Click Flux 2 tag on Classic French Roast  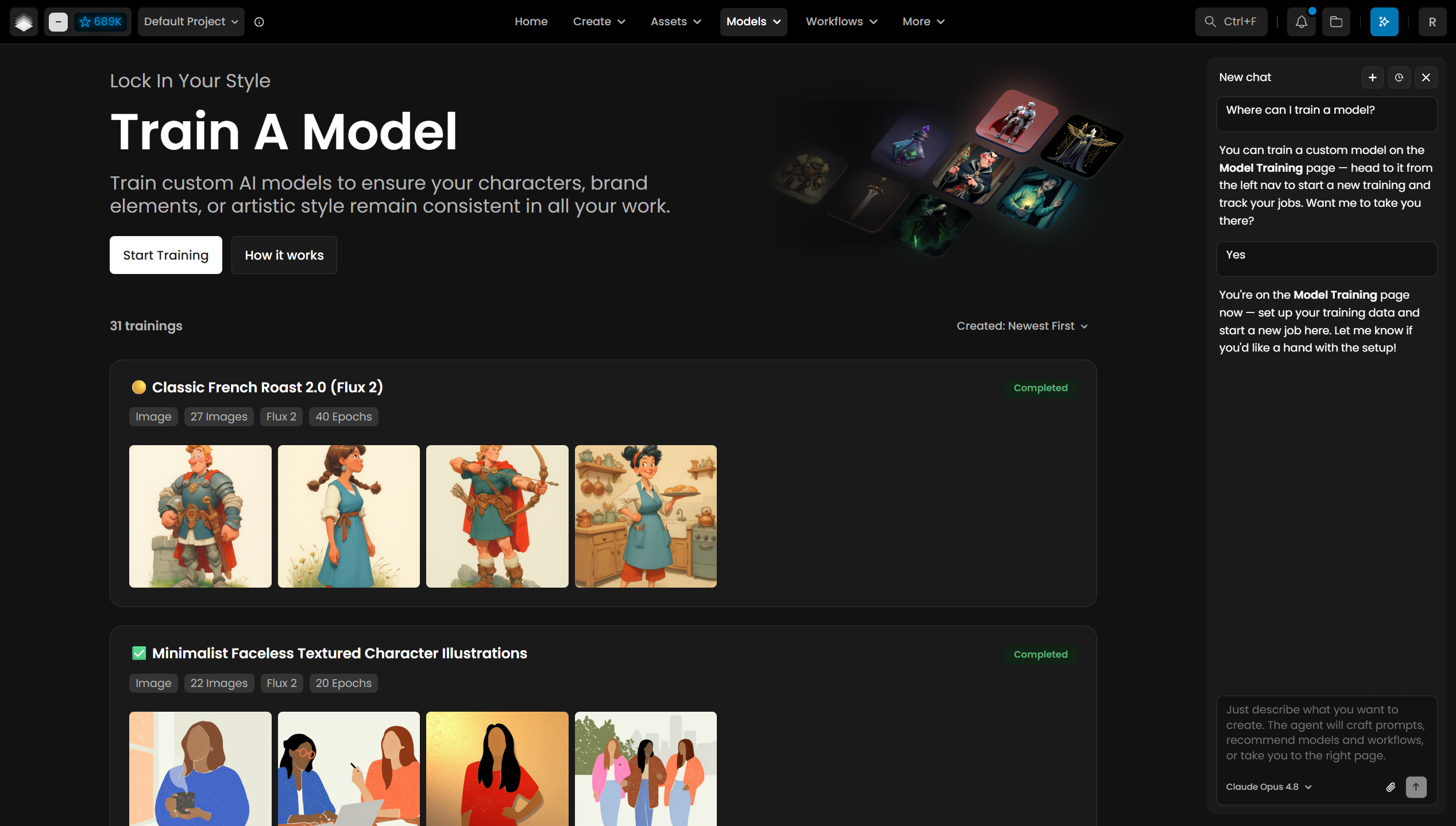click(x=281, y=416)
